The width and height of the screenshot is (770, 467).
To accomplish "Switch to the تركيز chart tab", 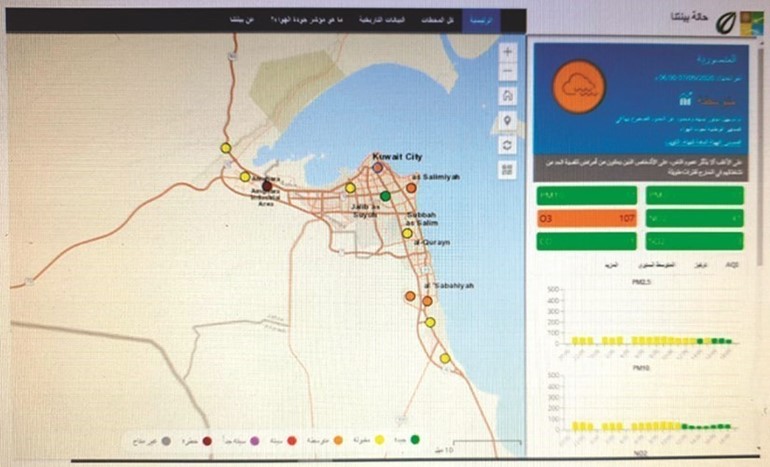I will tap(701, 265).
